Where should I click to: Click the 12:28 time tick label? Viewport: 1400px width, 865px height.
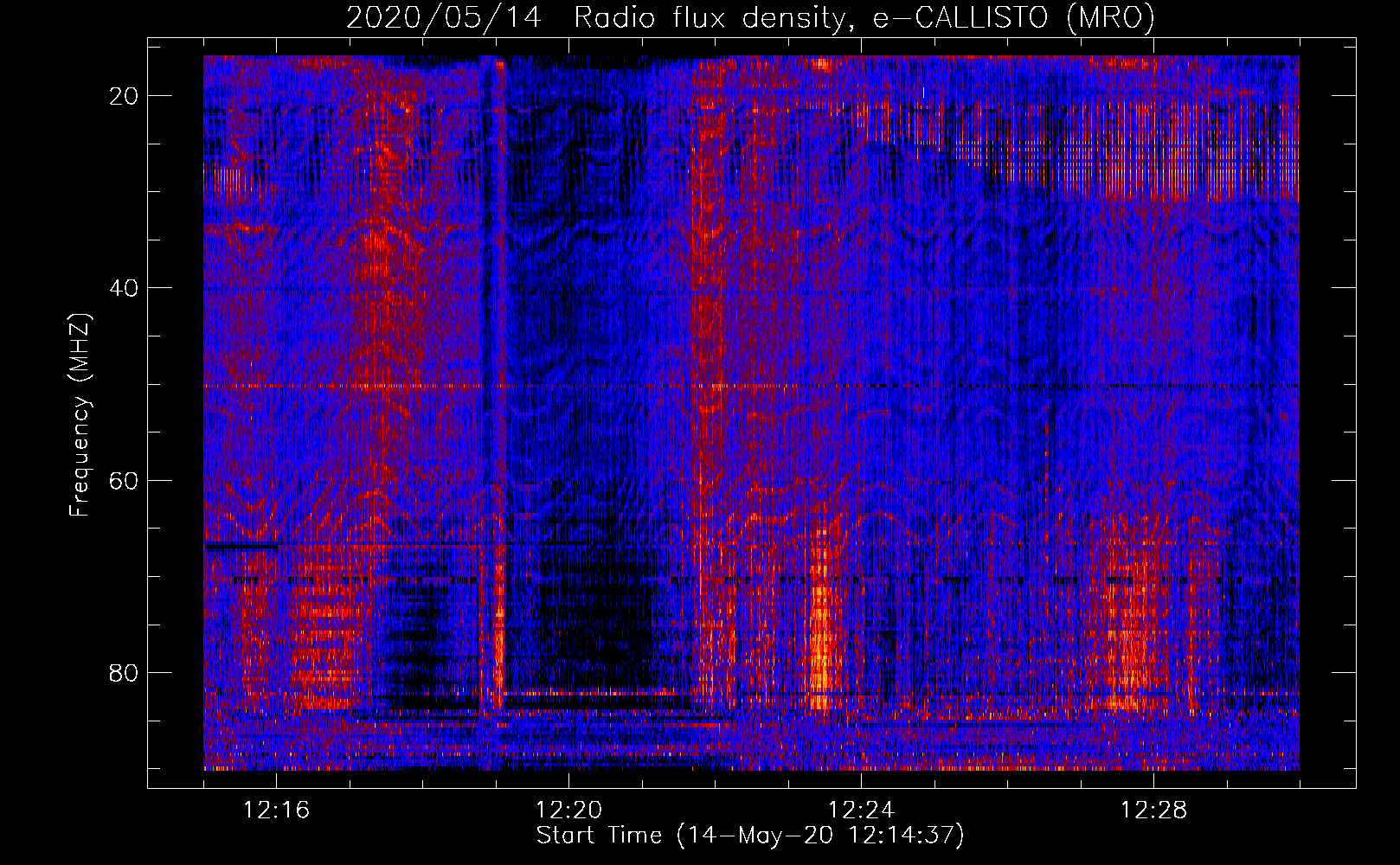[1154, 811]
